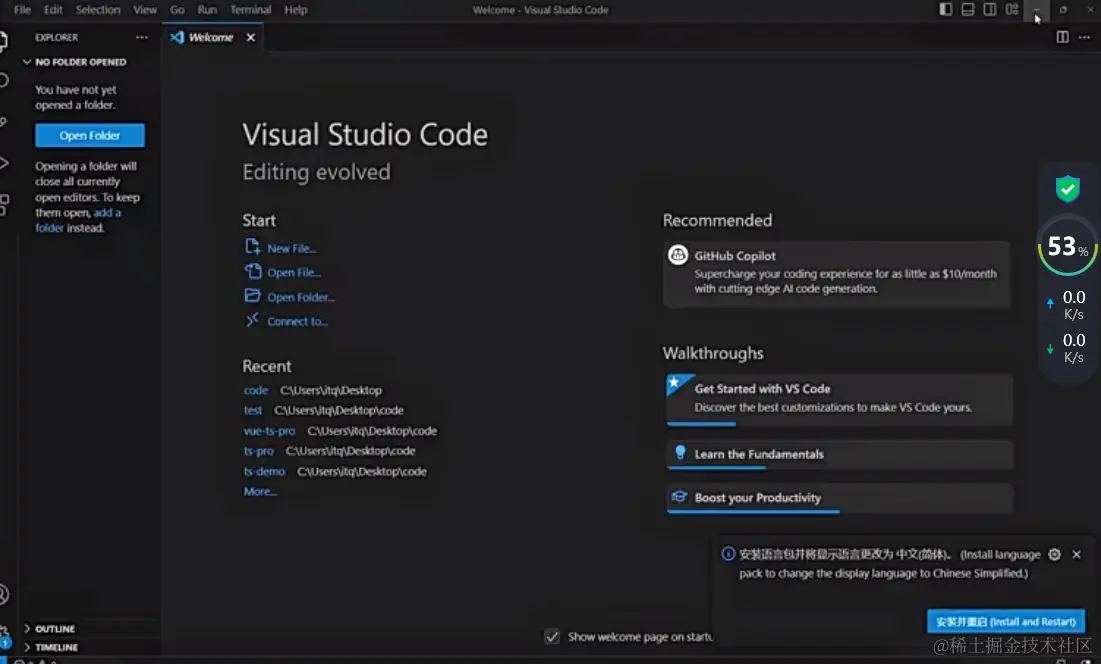Open recent folder 'vue-ts-pro'
Viewport: 1101px width, 664px height.
[269, 431]
